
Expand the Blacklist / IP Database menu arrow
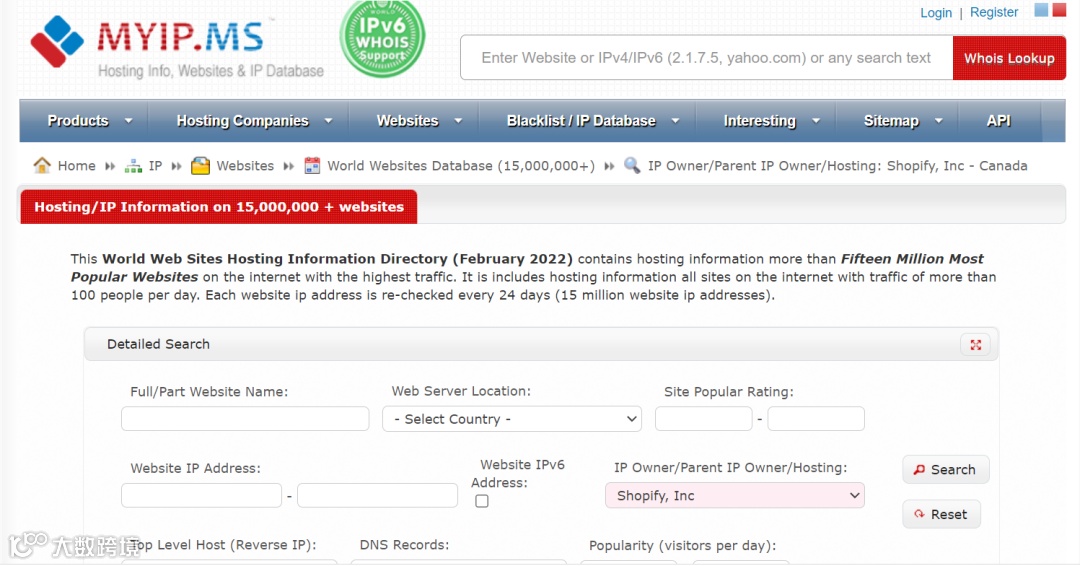tap(676, 120)
